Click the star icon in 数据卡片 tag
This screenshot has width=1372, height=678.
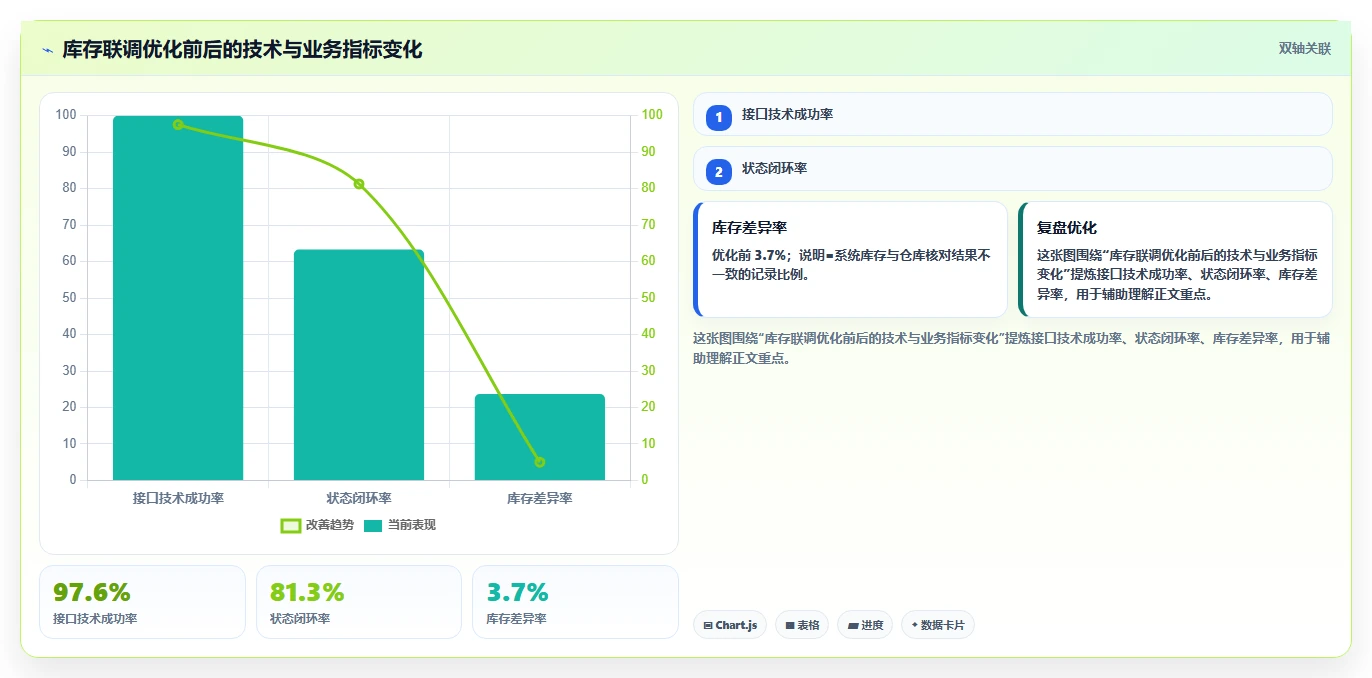click(914, 626)
